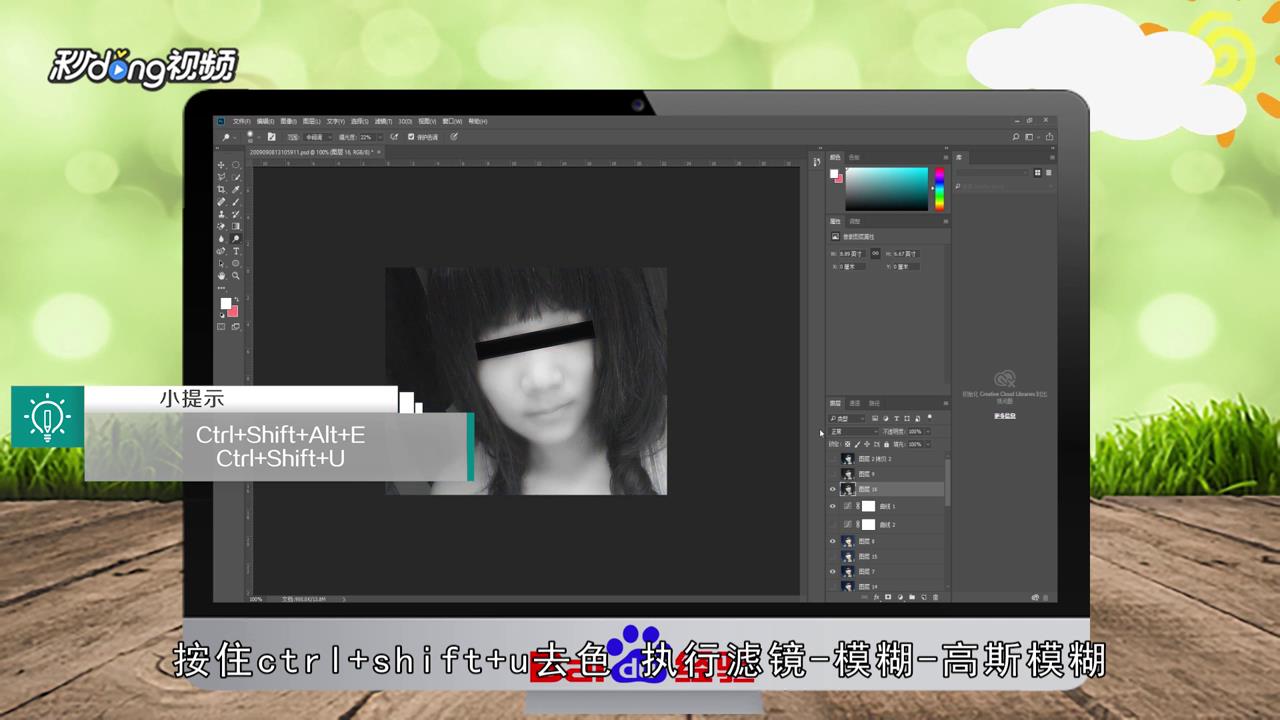Select the Move tool in the toolbox

(x=221, y=165)
